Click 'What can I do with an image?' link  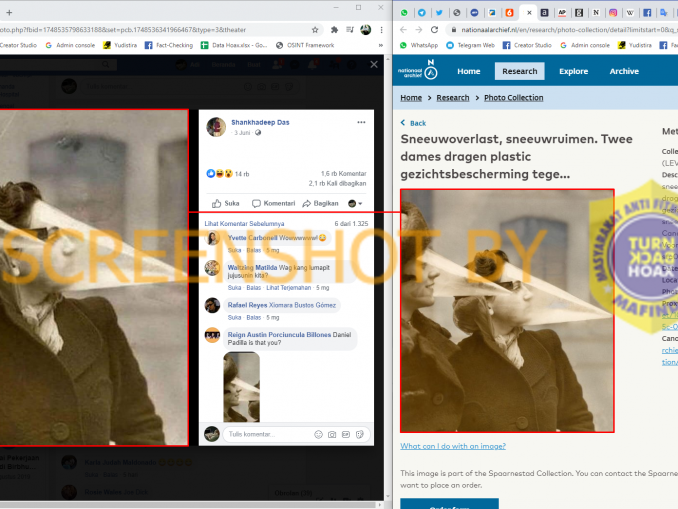pyautogui.click(x=453, y=446)
